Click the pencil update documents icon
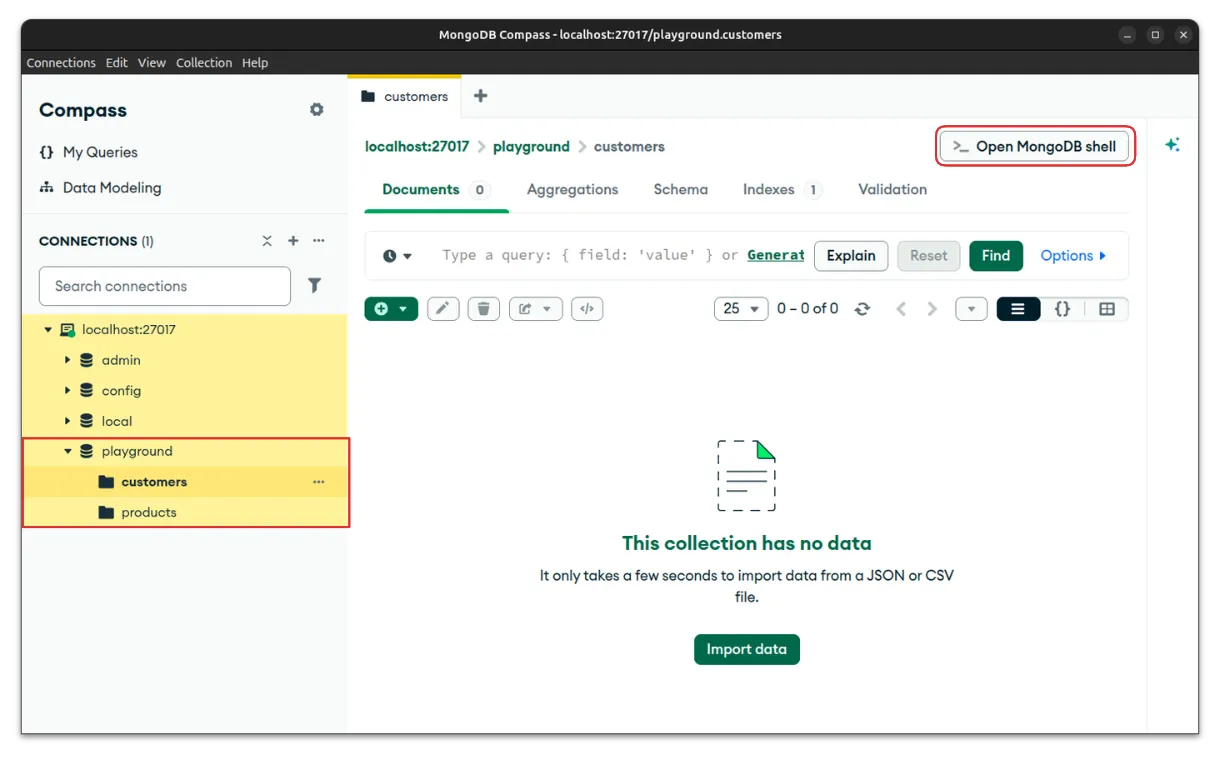This screenshot has height=757, width=1220. (x=443, y=309)
